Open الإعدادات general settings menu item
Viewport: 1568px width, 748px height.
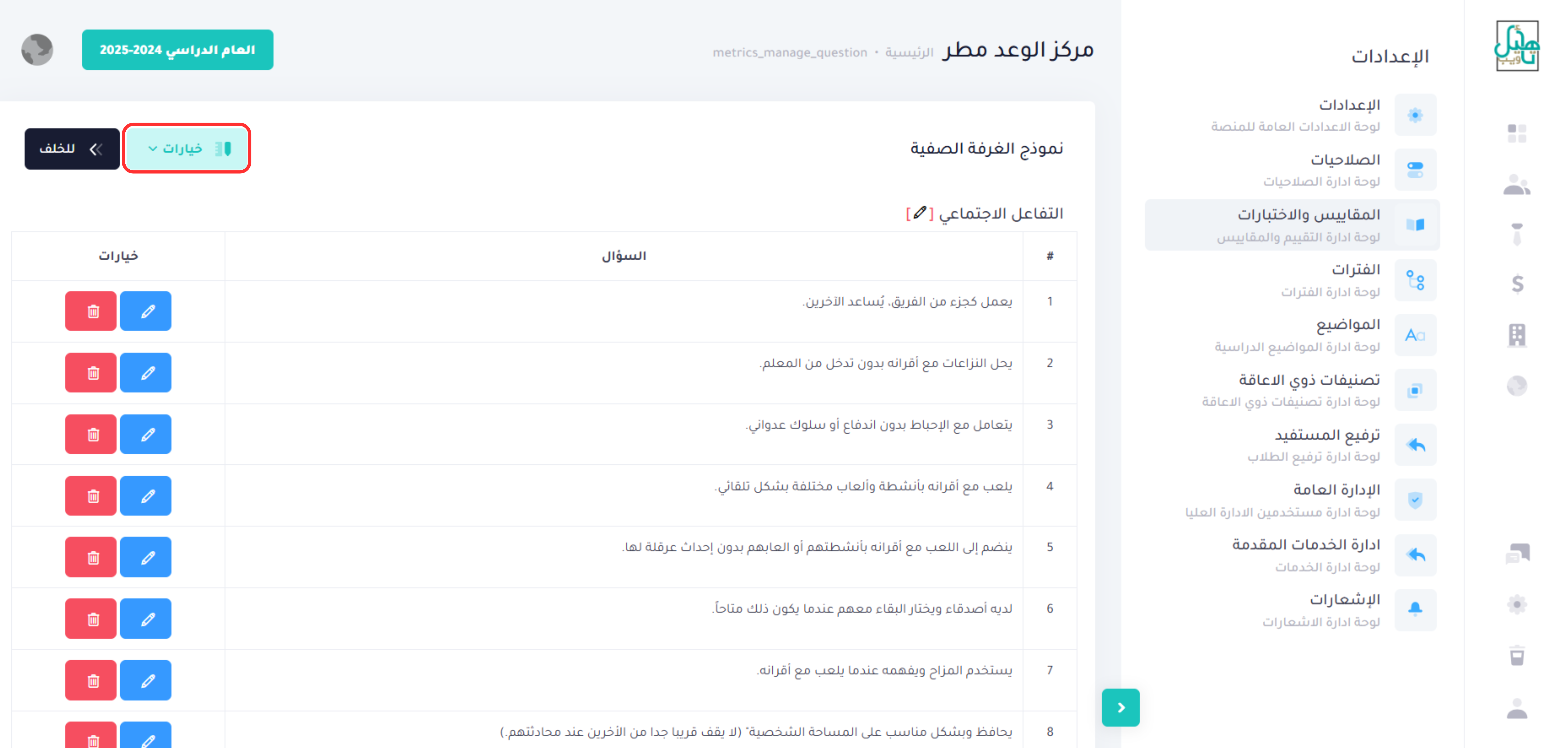1292,115
